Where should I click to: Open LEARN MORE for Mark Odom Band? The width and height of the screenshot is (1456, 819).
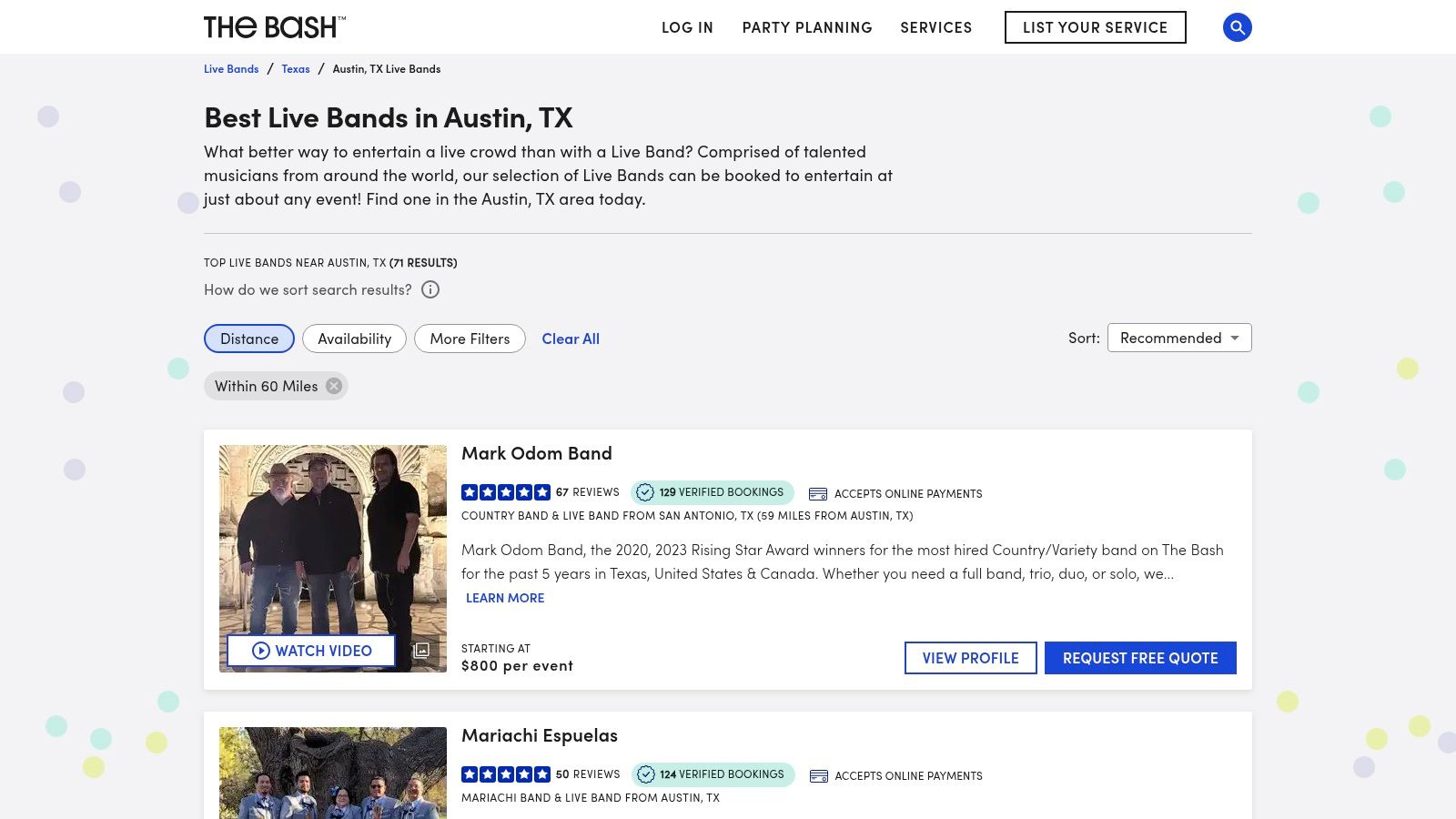coord(504,598)
